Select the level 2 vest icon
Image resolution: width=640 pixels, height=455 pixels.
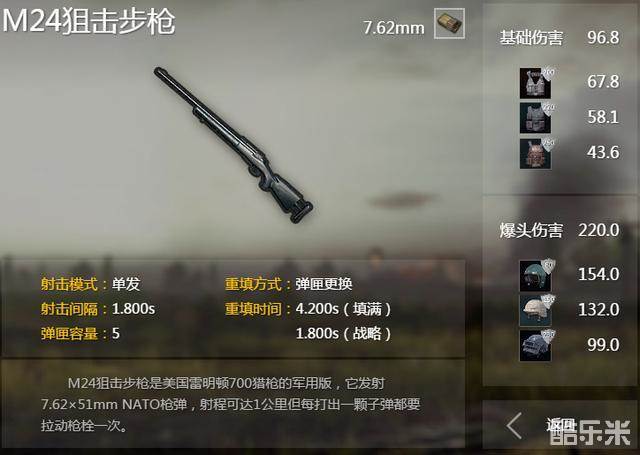[535, 118]
